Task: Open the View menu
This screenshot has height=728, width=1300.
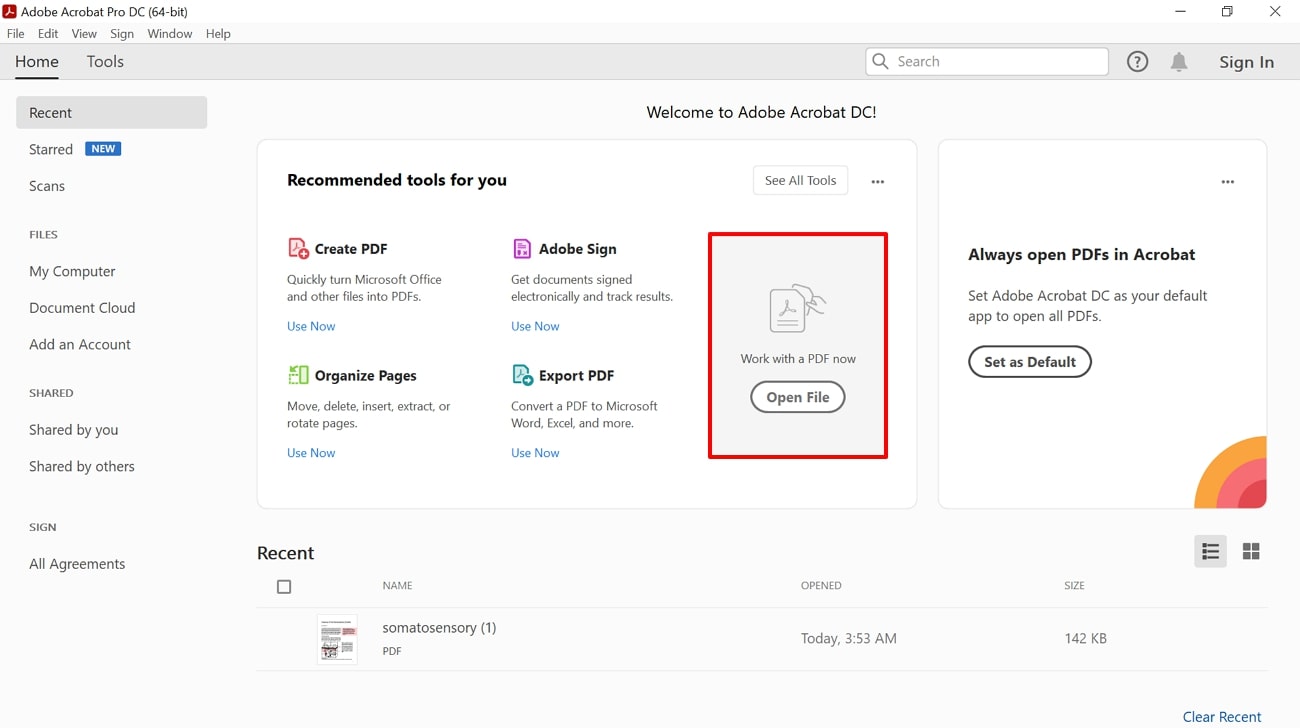Action: point(84,34)
